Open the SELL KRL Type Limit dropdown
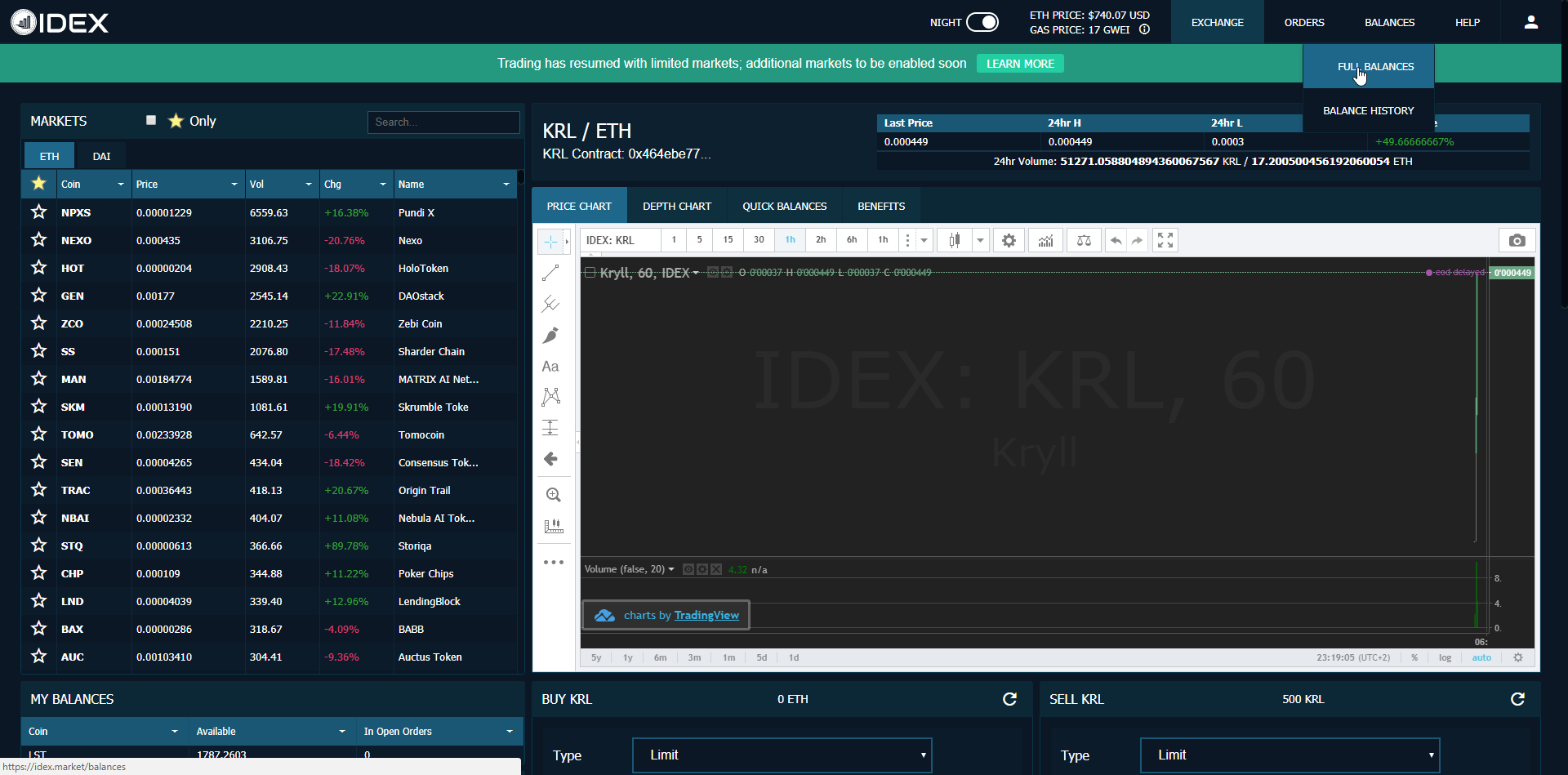The image size is (1568, 775). click(x=1290, y=755)
